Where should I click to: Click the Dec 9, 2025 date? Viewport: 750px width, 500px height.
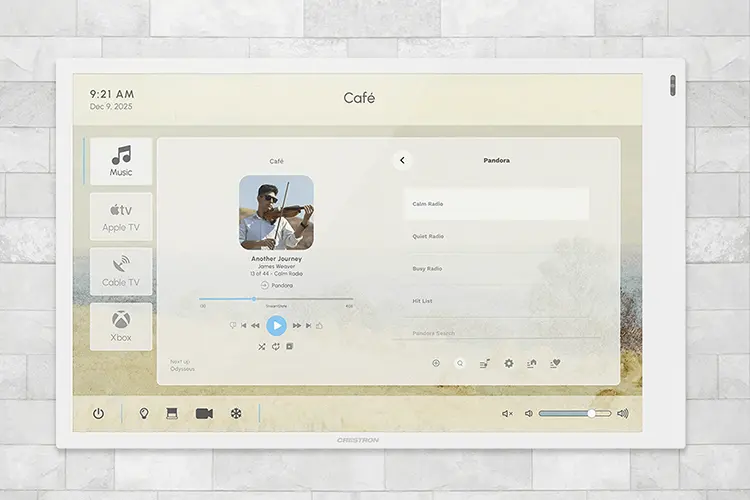(x=111, y=106)
